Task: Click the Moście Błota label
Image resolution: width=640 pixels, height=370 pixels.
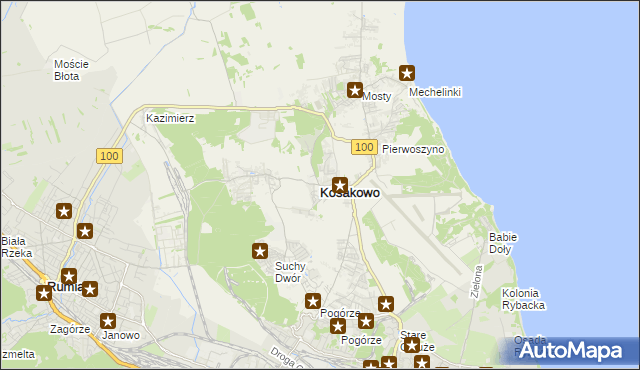Action: tap(71, 70)
